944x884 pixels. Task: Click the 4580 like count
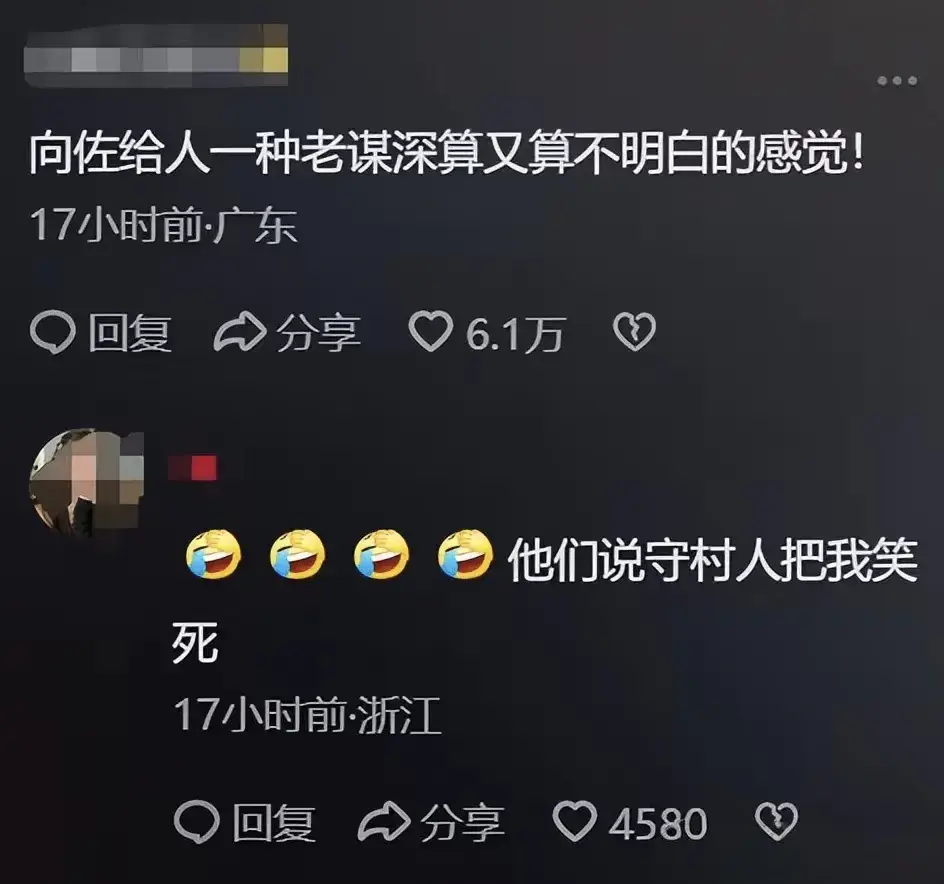(x=657, y=824)
